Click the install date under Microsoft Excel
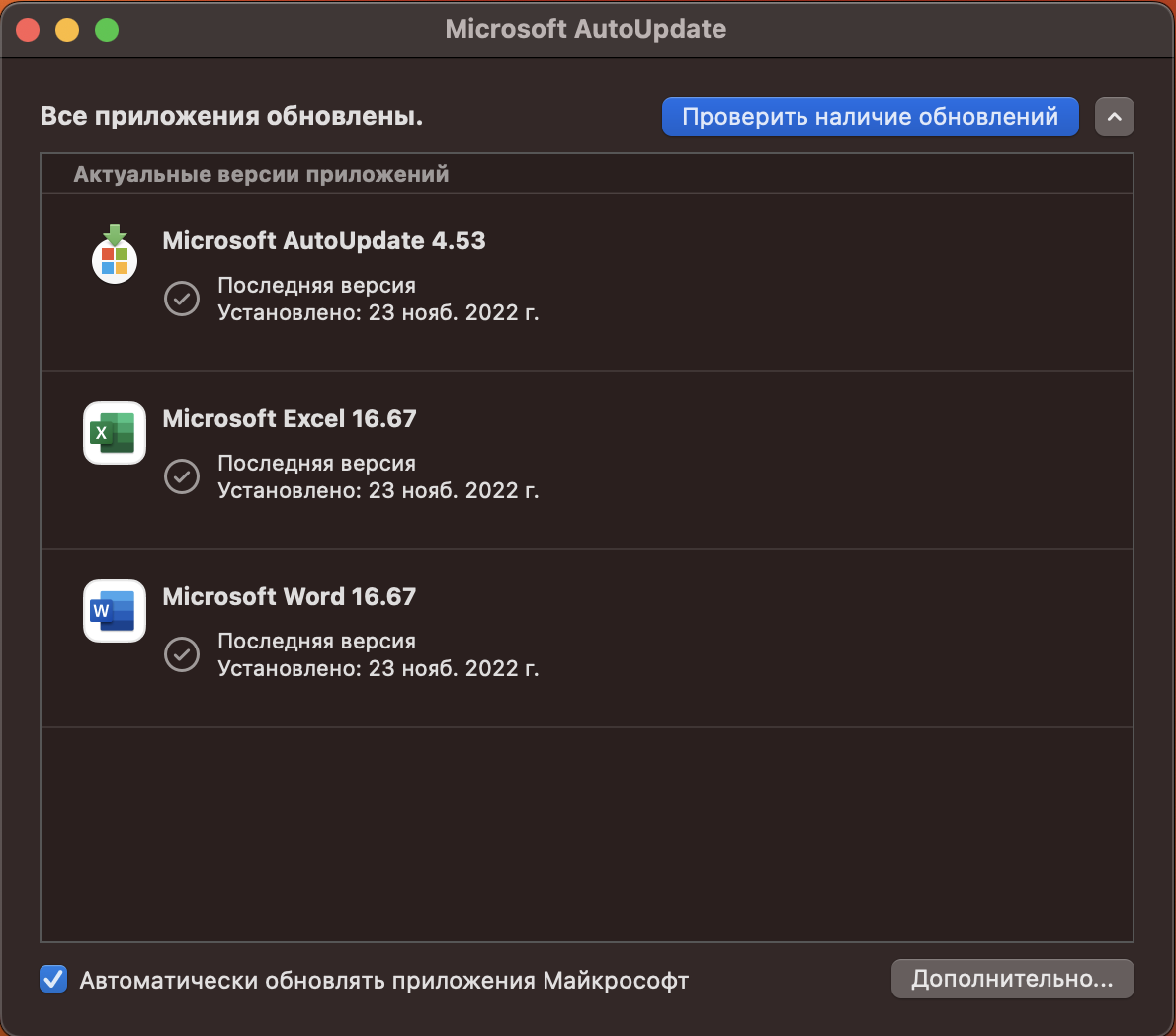Image resolution: width=1176 pixels, height=1036 pixels. click(x=378, y=490)
